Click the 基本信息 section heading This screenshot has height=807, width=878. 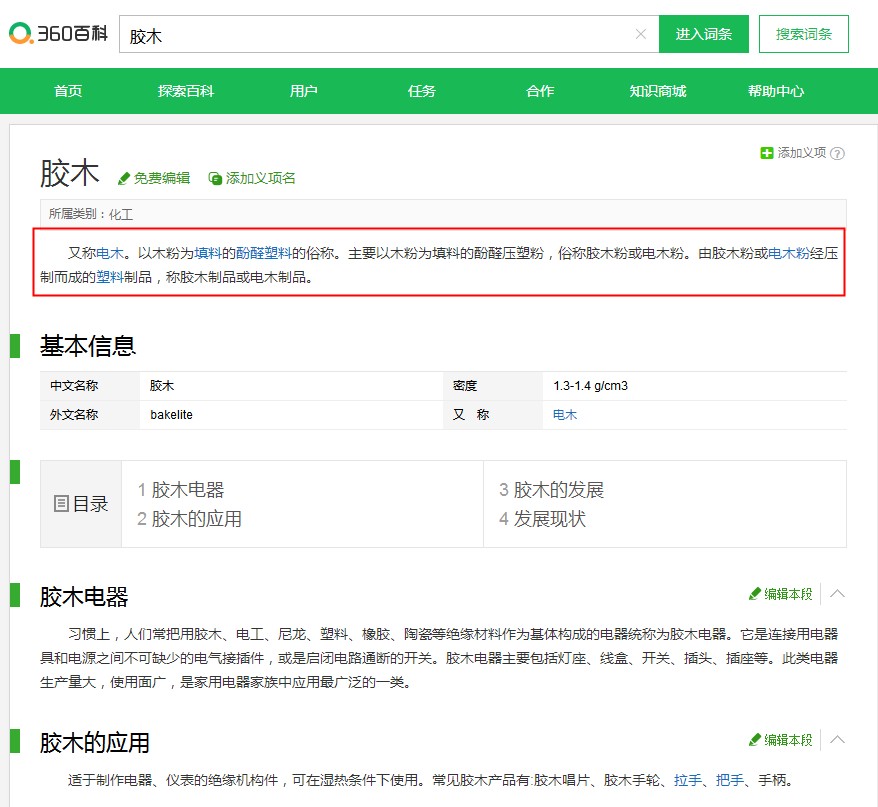click(88, 346)
